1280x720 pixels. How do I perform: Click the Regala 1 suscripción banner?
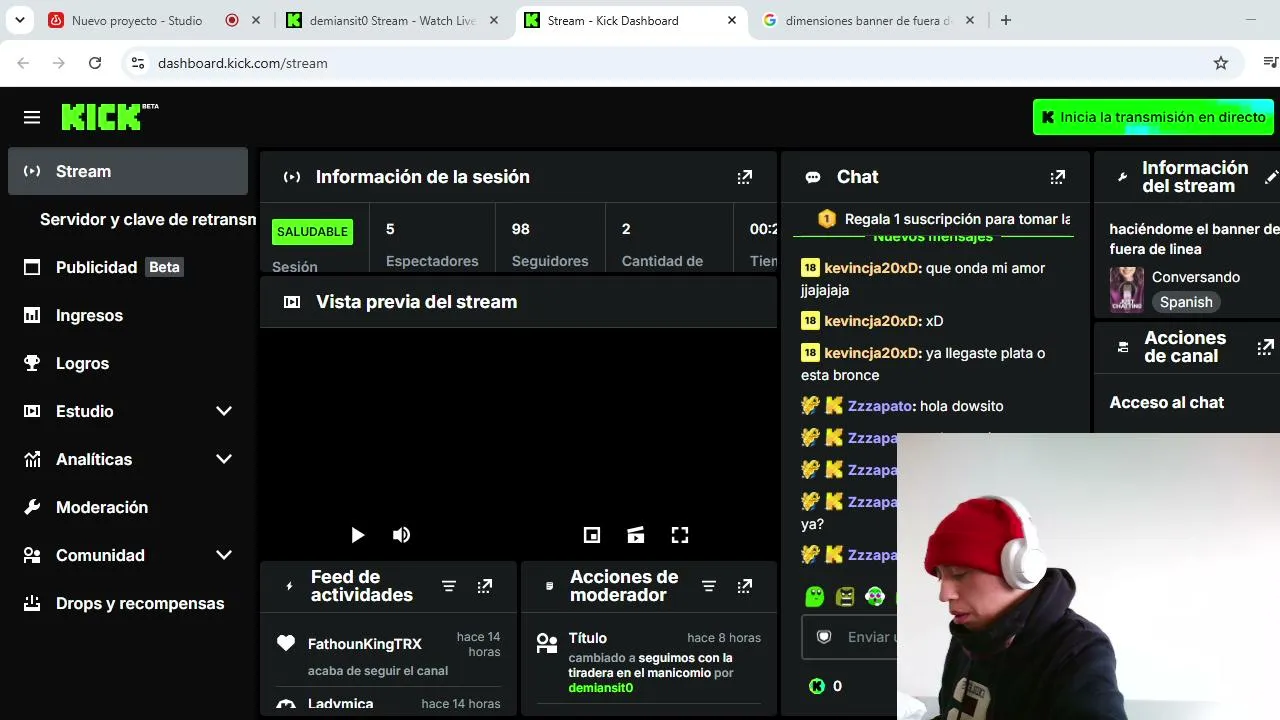[x=944, y=219]
